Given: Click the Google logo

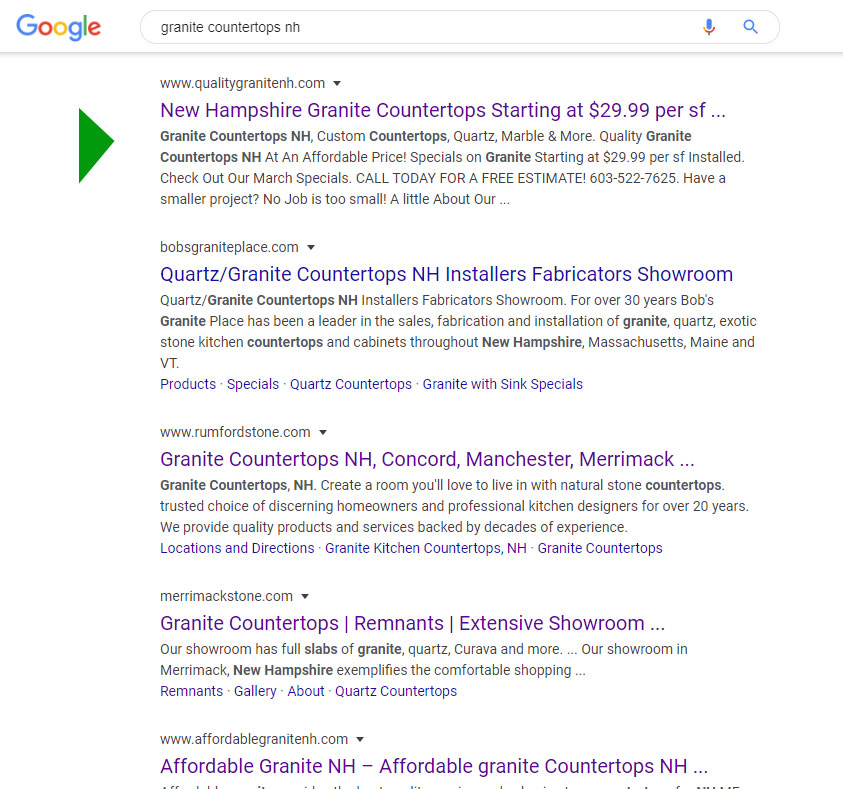Looking at the screenshot, I should tap(58, 27).
